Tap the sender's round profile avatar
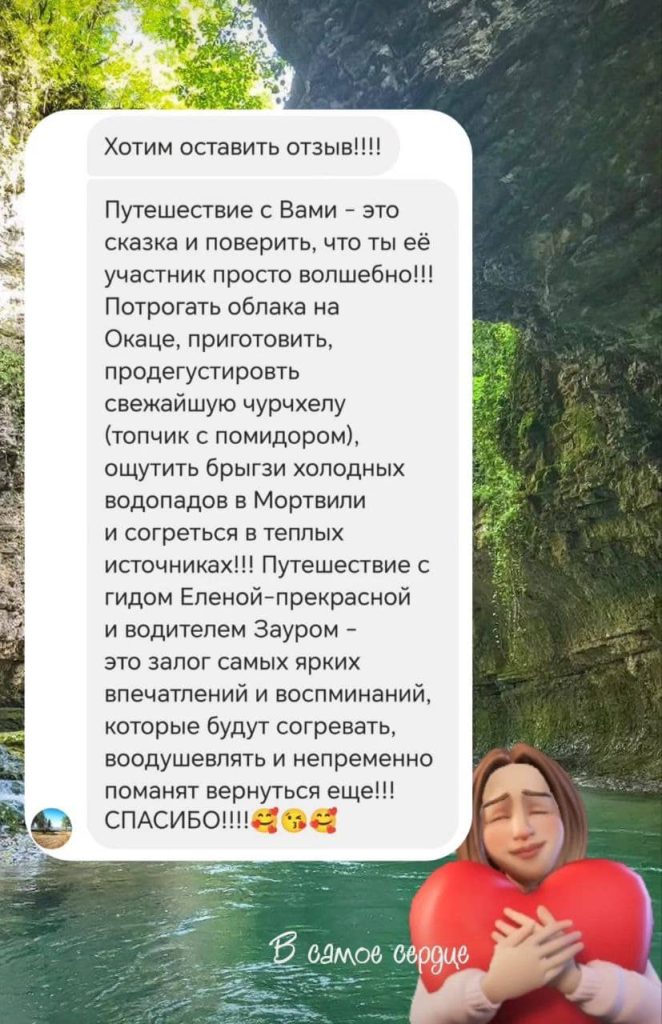 [x=51, y=827]
